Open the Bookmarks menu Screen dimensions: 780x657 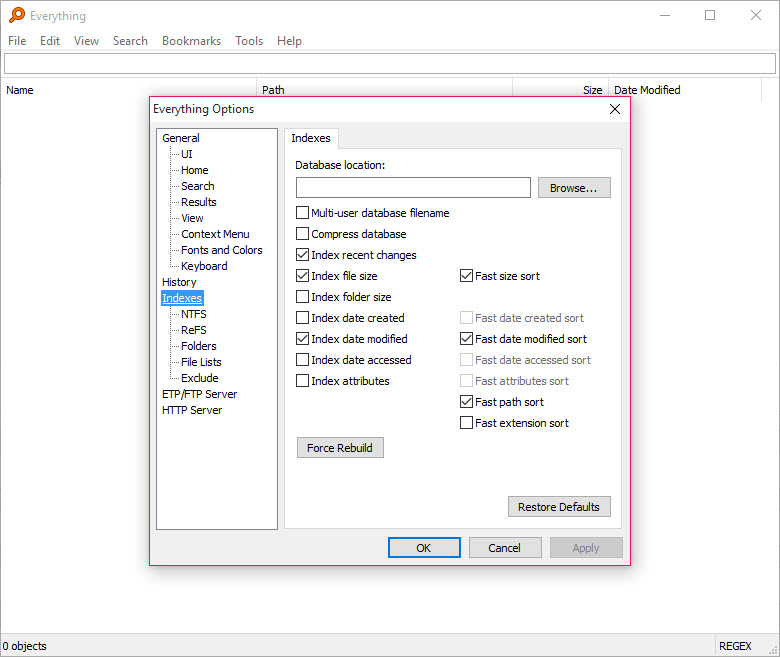191,41
